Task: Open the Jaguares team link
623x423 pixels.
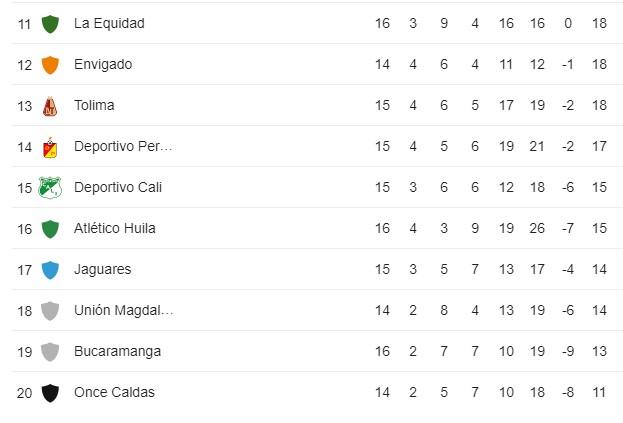Action: click(103, 269)
